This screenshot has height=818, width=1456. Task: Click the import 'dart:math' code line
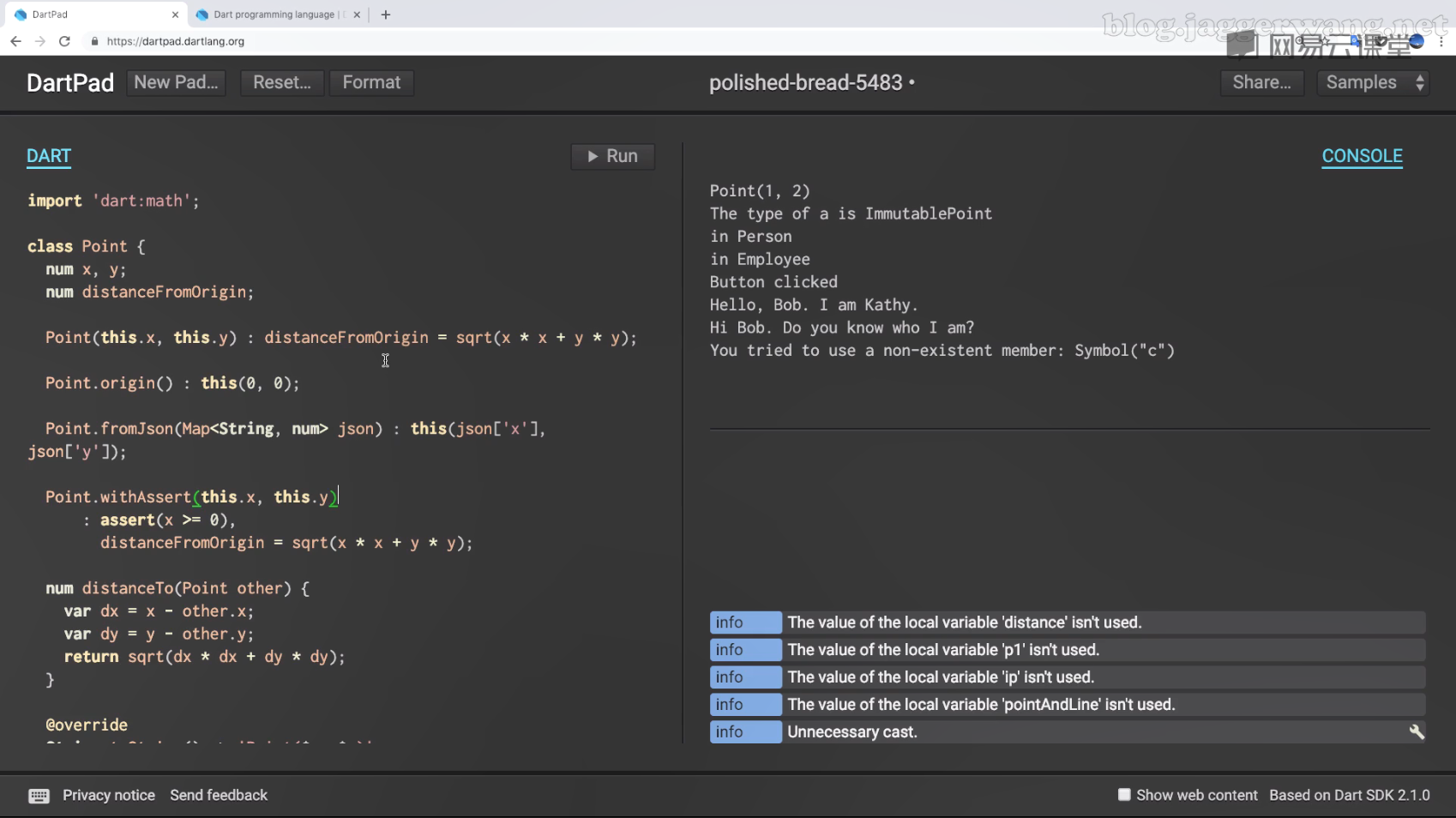[x=113, y=201]
